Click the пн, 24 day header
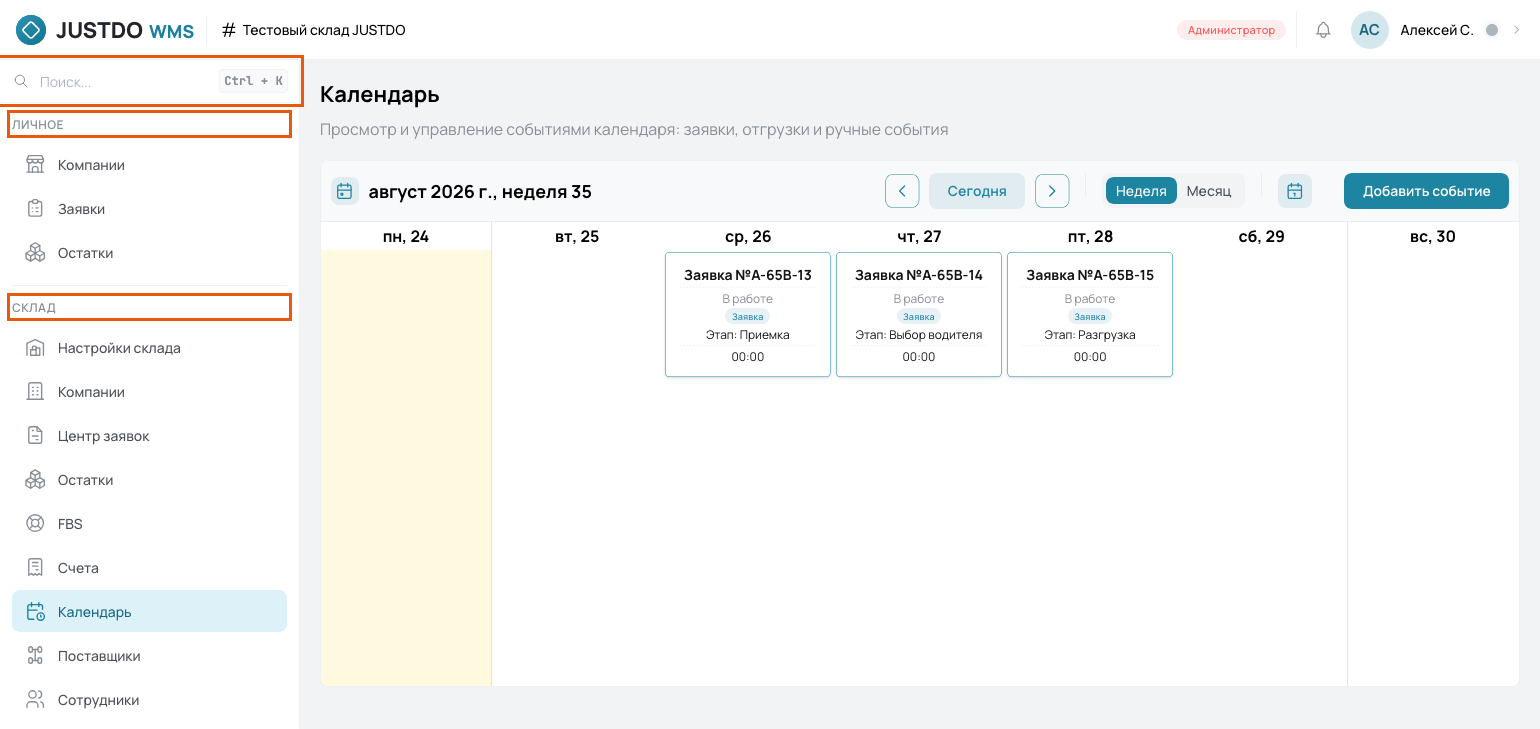The height and width of the screenshot is (729, 1540). click(406, 236)
